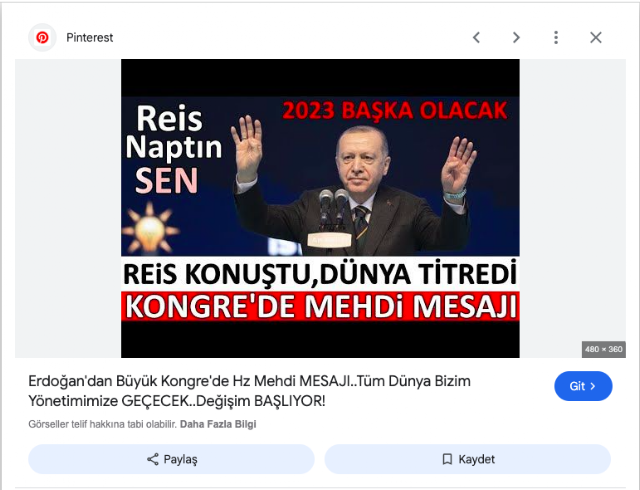640x490 pixels.
Task: Advance to the next image result
Action: (516, 38)
